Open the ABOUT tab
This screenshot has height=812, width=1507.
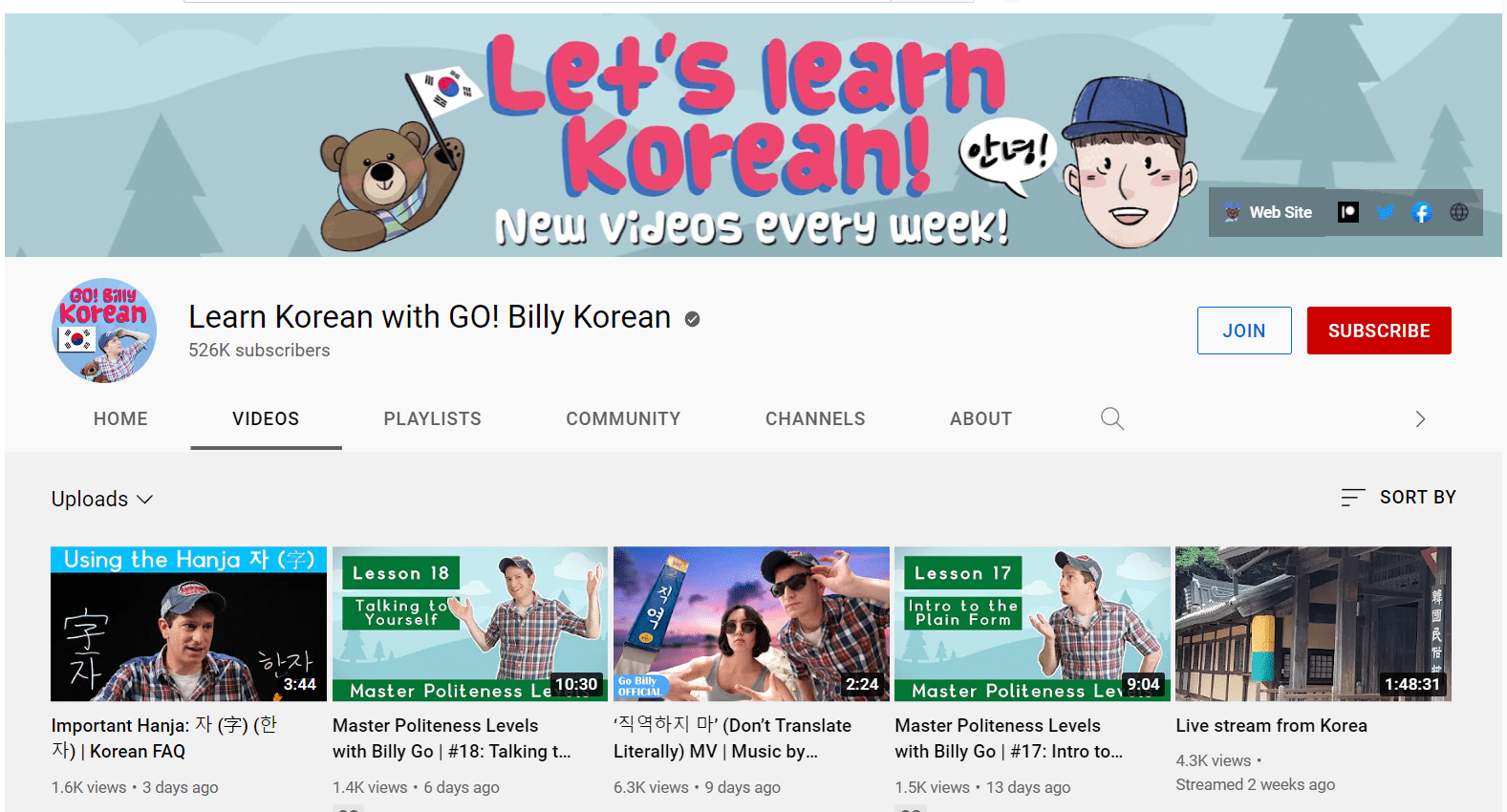click(980, 418)
